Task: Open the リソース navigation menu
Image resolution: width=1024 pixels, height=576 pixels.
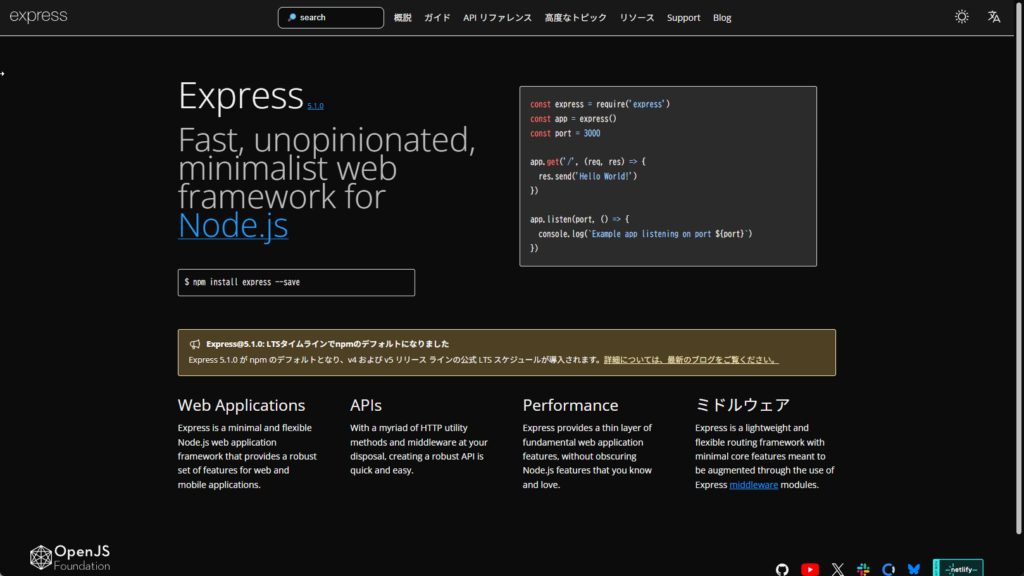Action: pyautogui.click(x=636, y=18)
